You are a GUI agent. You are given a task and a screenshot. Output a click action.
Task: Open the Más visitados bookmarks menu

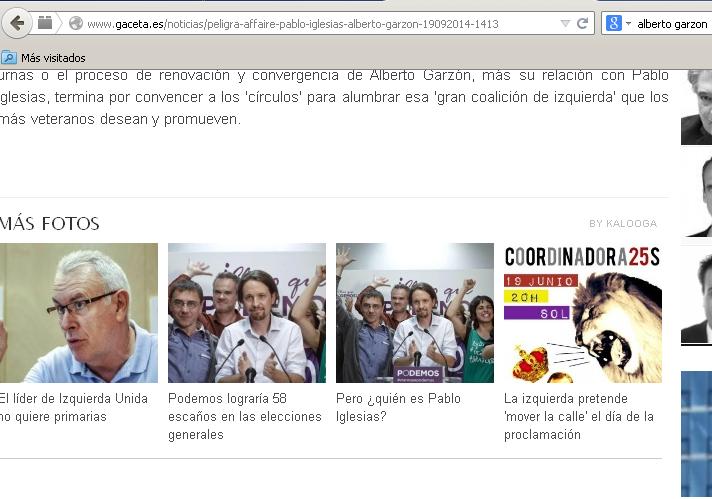[x=52, y=58]
